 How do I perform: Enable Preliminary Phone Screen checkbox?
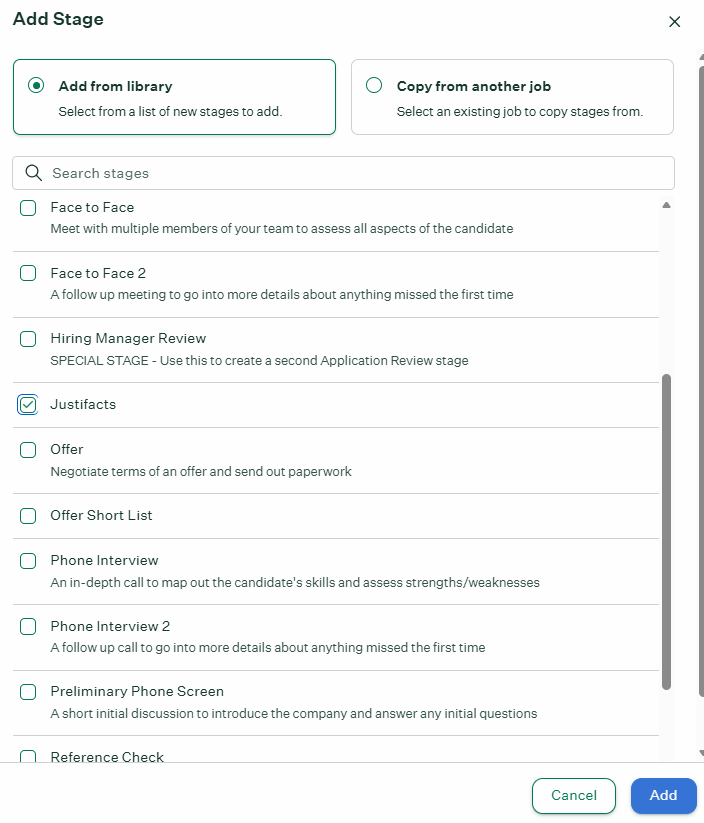tap(28, 692)
